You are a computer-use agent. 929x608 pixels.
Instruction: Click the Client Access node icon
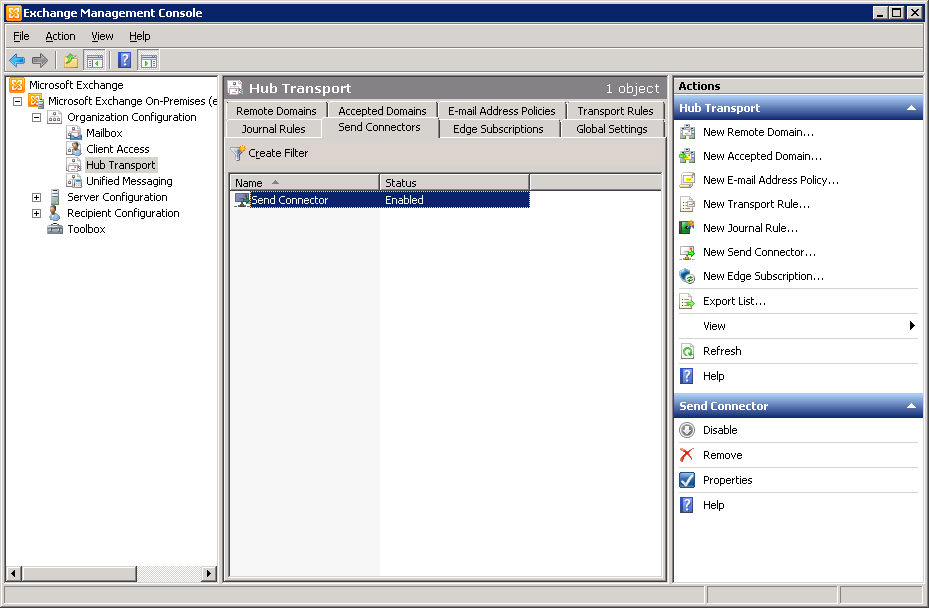tap(74, 149)
